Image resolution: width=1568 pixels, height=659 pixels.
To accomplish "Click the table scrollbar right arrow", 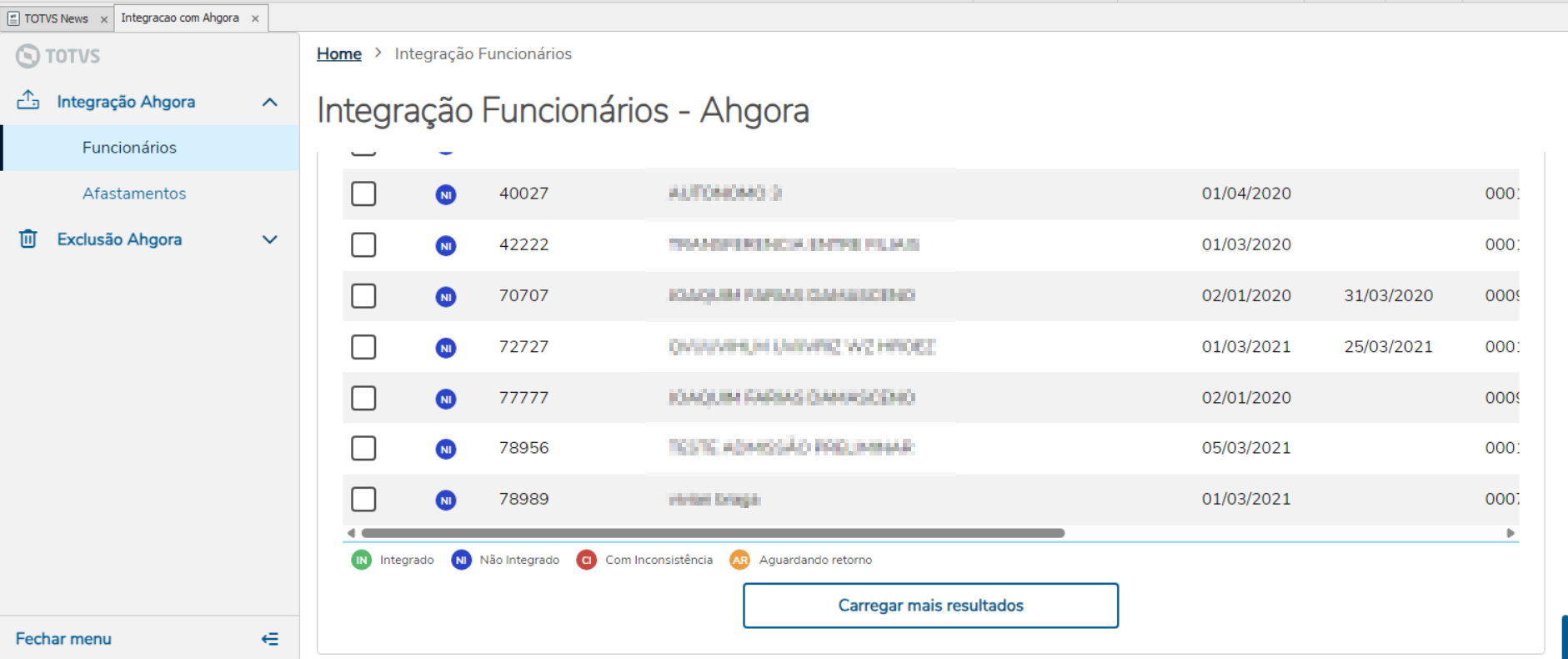I will tap(1510, 533).
